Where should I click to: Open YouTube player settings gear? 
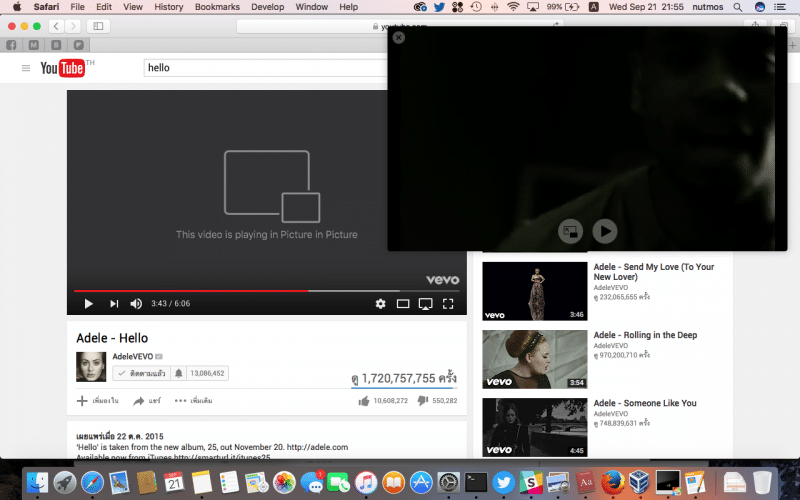[x=381, y=304]
